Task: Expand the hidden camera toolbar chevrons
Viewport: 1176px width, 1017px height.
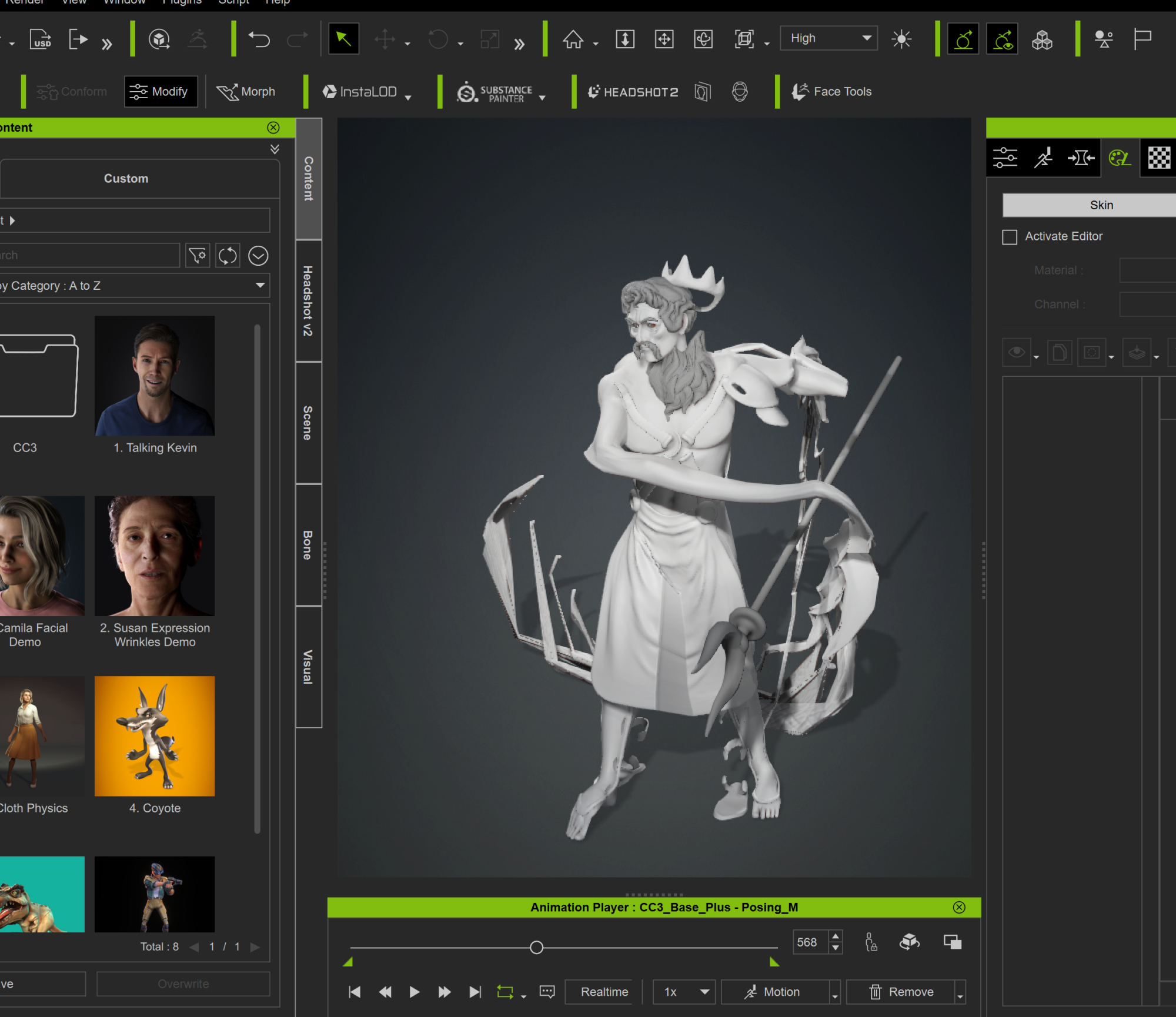Action: [519, 44]
